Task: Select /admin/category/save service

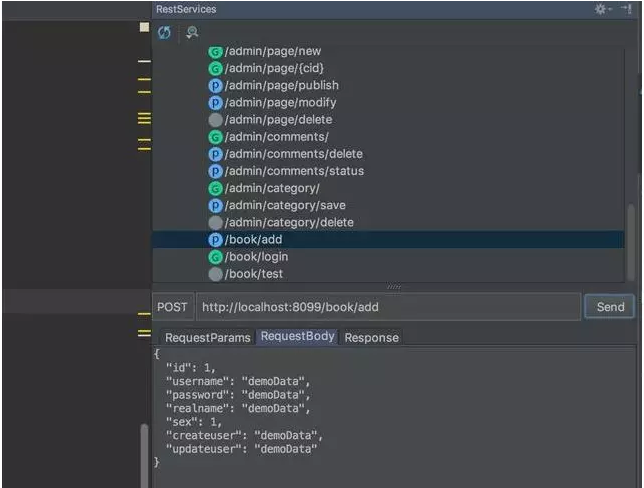Action: click(285, 205)
